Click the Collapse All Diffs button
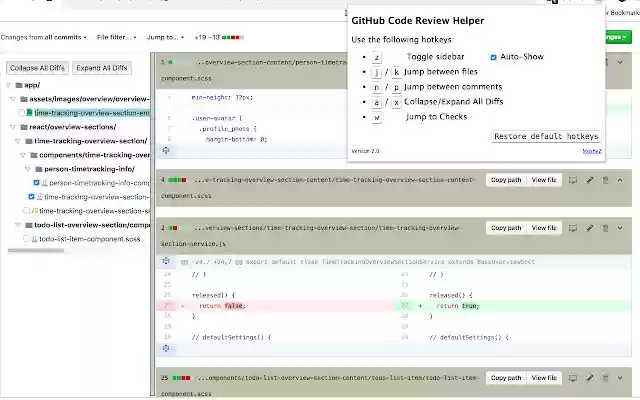640x400 pixels. click(37, 68)
